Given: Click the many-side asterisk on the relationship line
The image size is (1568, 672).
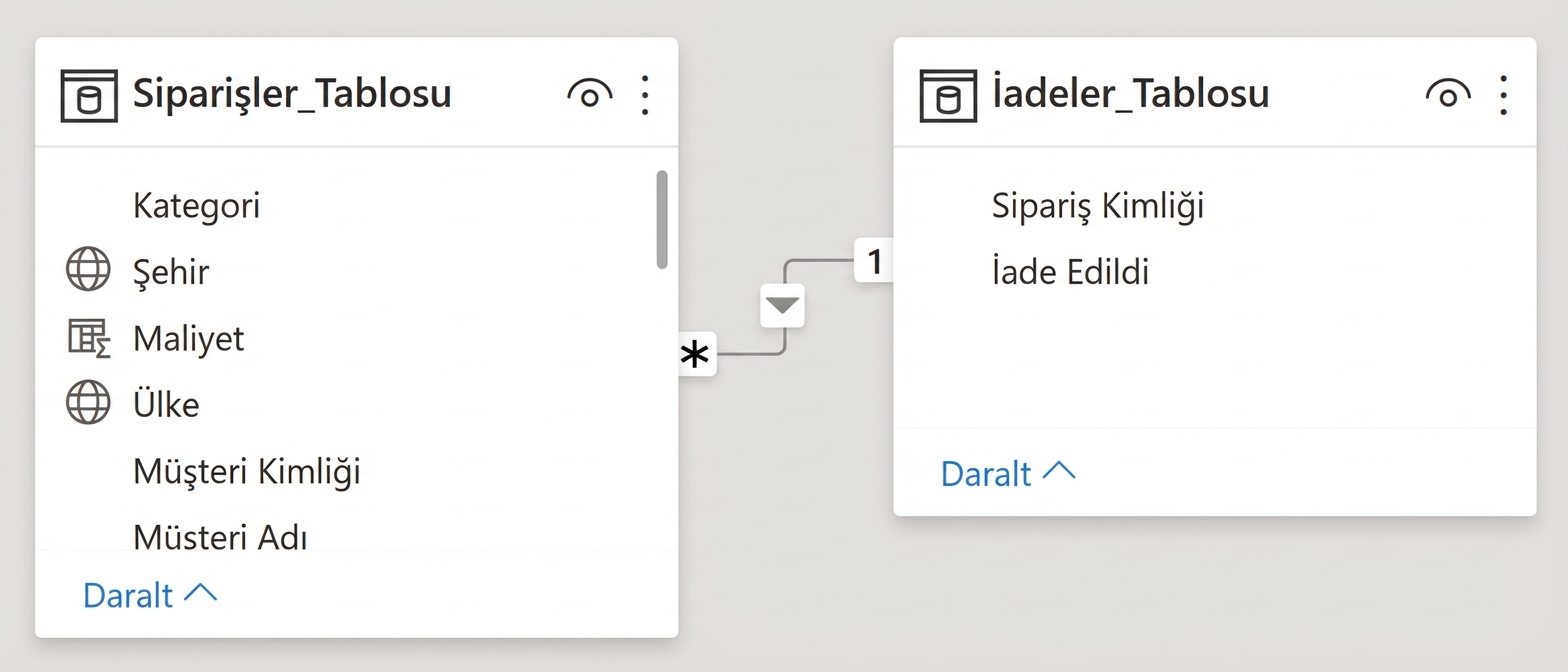Looking at the screenshot, I should tap(696, 353).
